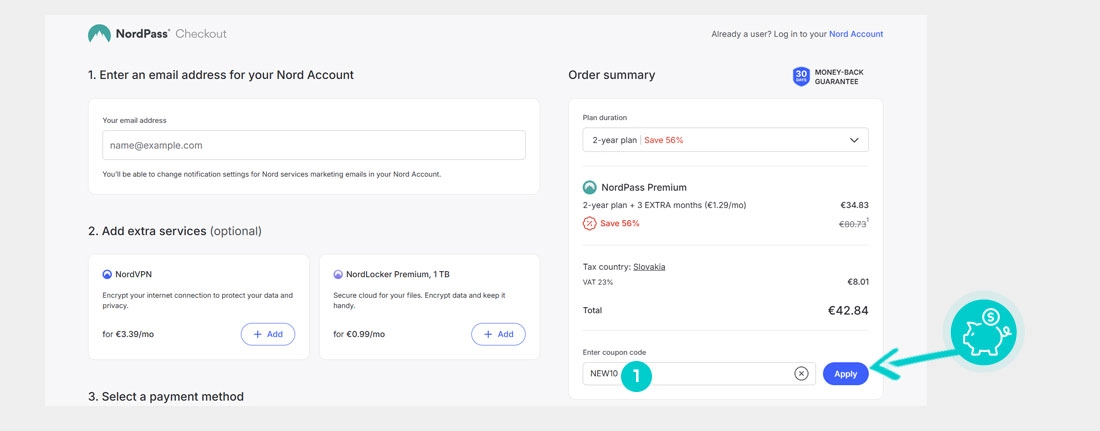
Task: Apply the coupon code
Action: (x=845, y=373)
